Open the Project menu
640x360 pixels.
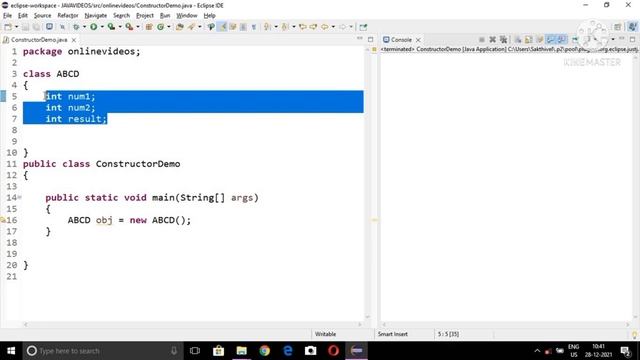click(145, 16)
